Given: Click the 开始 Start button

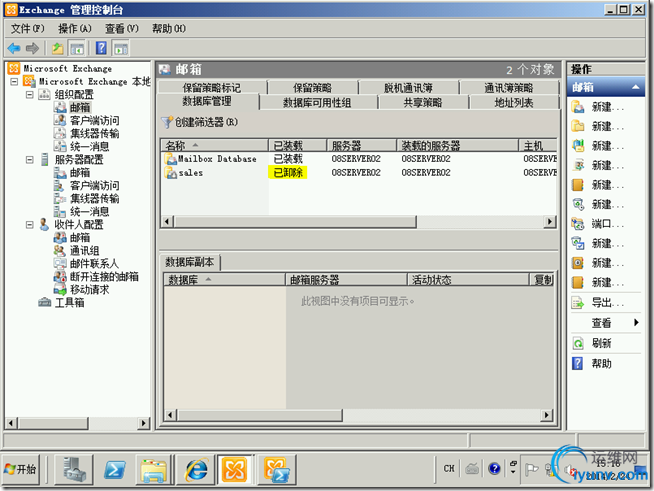Looking at the screenshot, I should pyautogui.click(x=21, y=470).
